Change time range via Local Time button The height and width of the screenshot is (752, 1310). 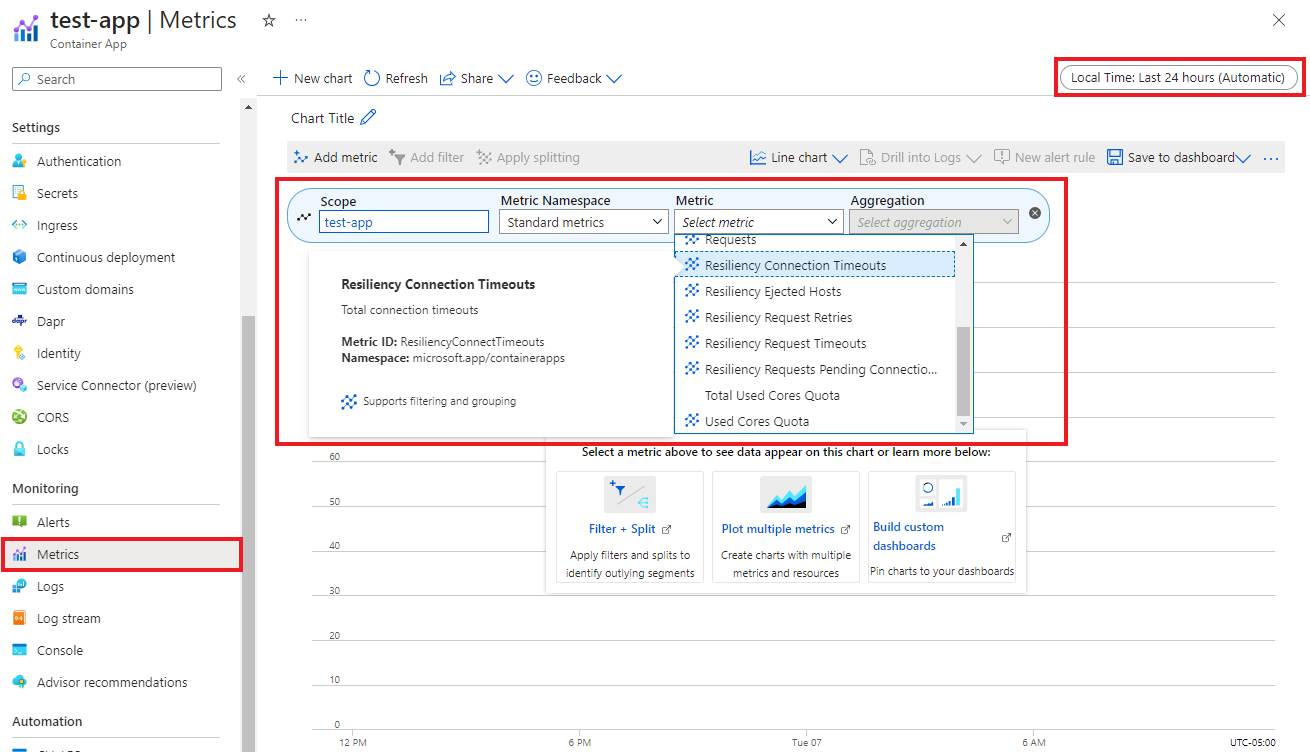tap(1178, 77)
